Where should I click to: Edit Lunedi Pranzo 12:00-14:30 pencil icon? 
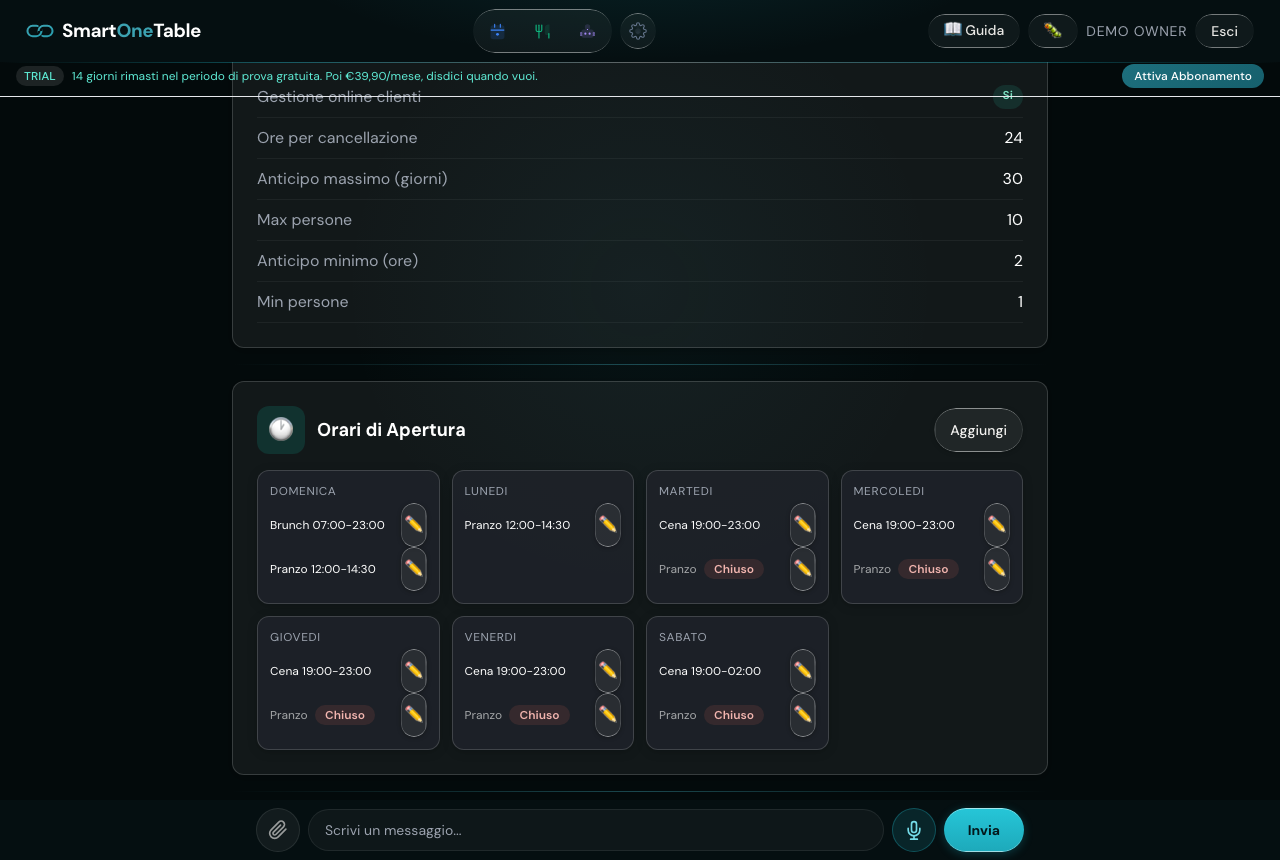pos(608,525)
